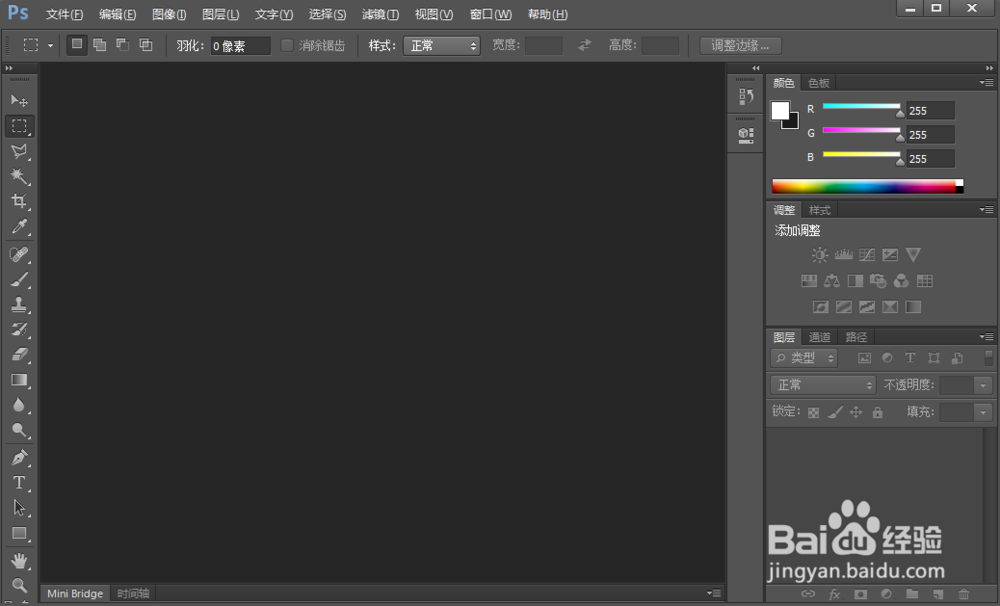Toggle lock position icon

point(856,413)
